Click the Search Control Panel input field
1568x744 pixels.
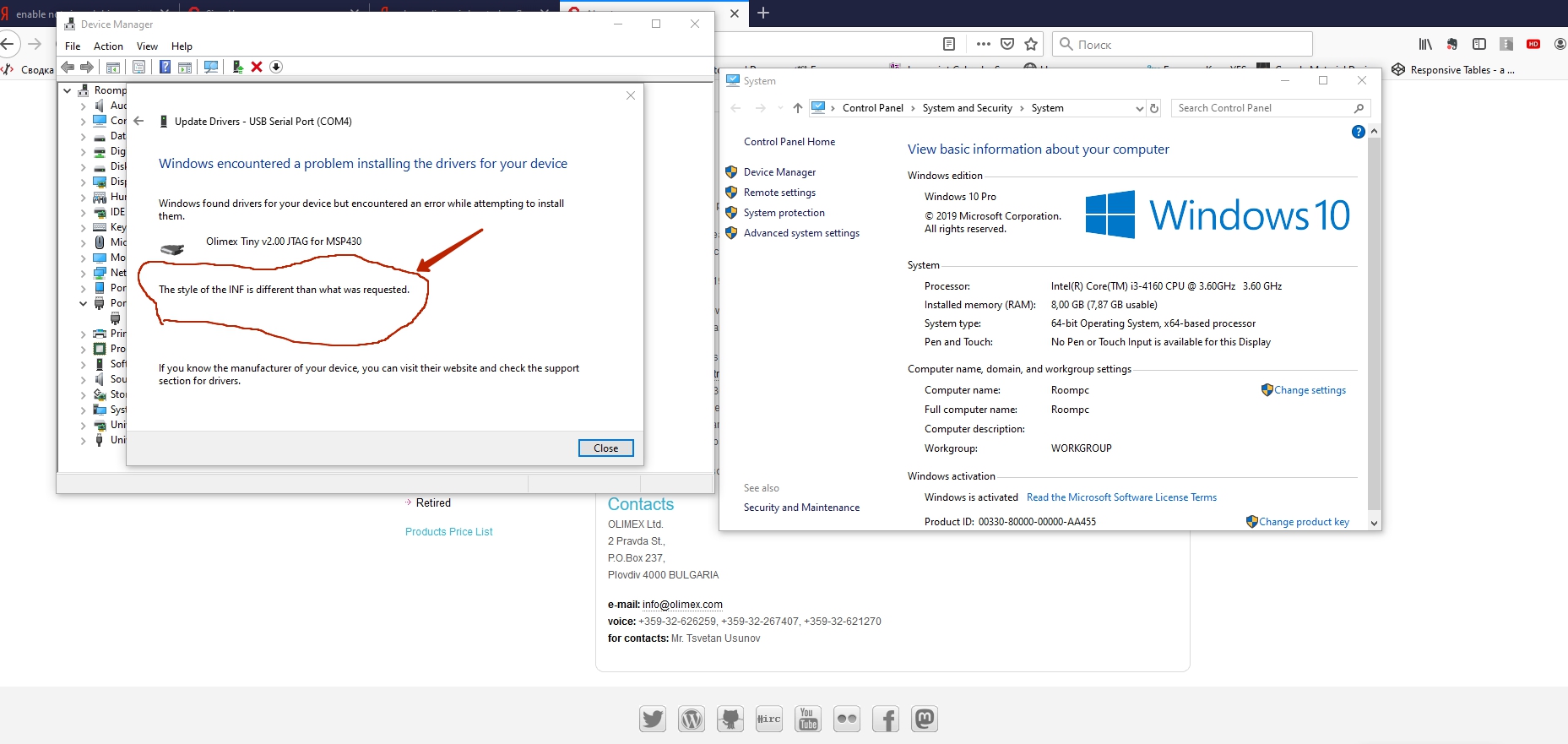(x=1262, y=108)
